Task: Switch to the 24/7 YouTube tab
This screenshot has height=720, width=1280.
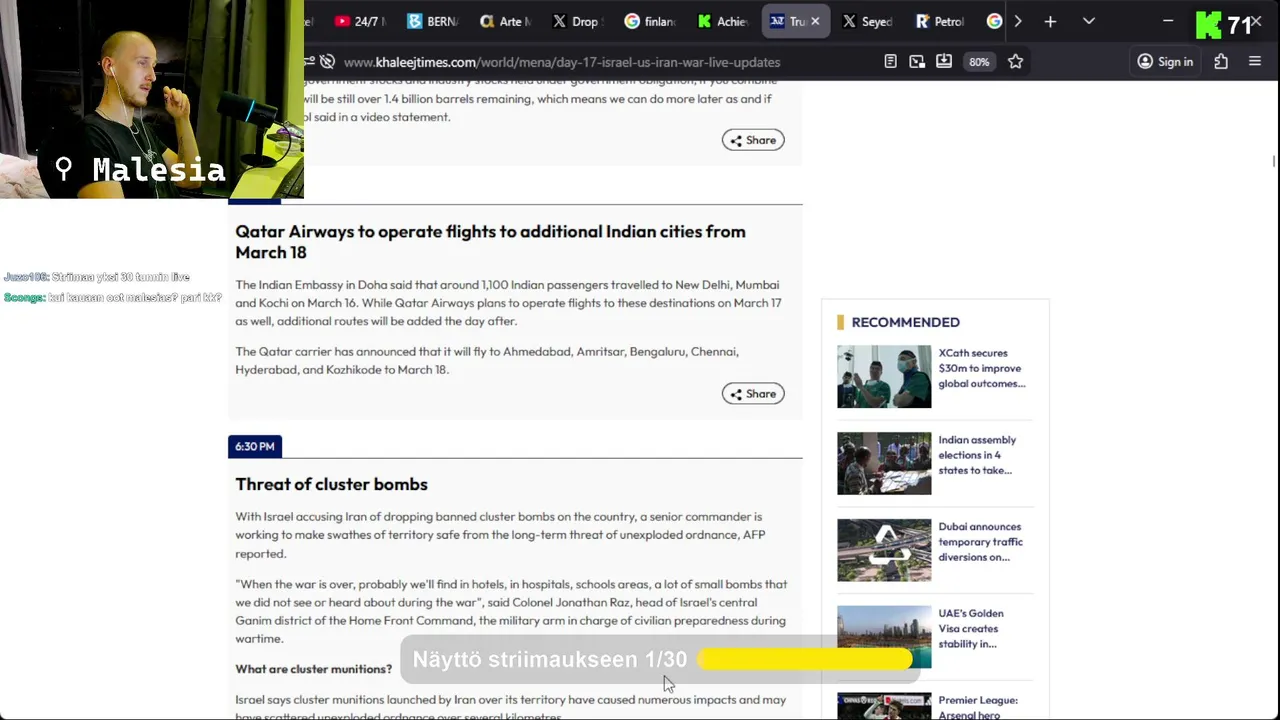Action: [359, 21]
